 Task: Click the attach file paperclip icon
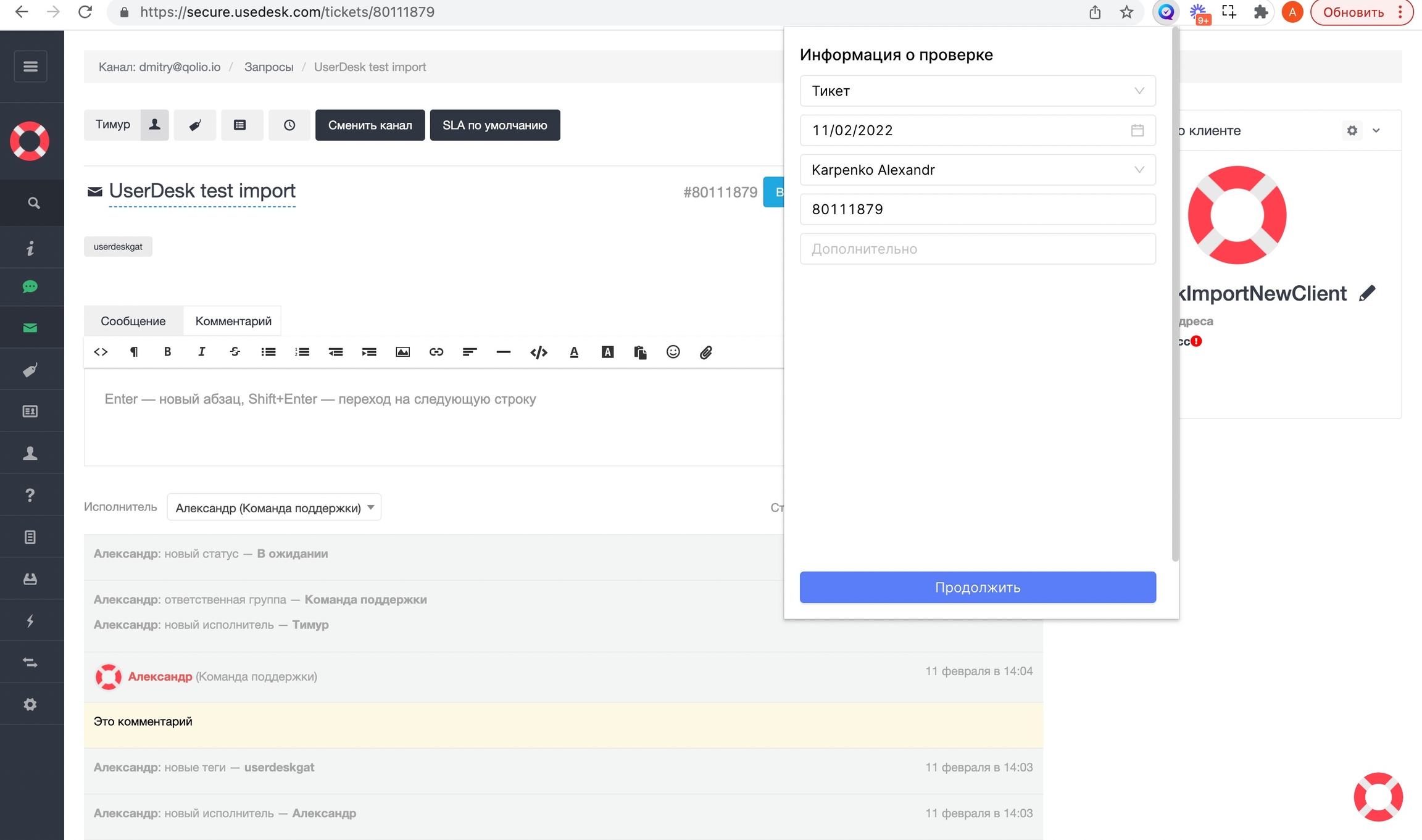706,352
